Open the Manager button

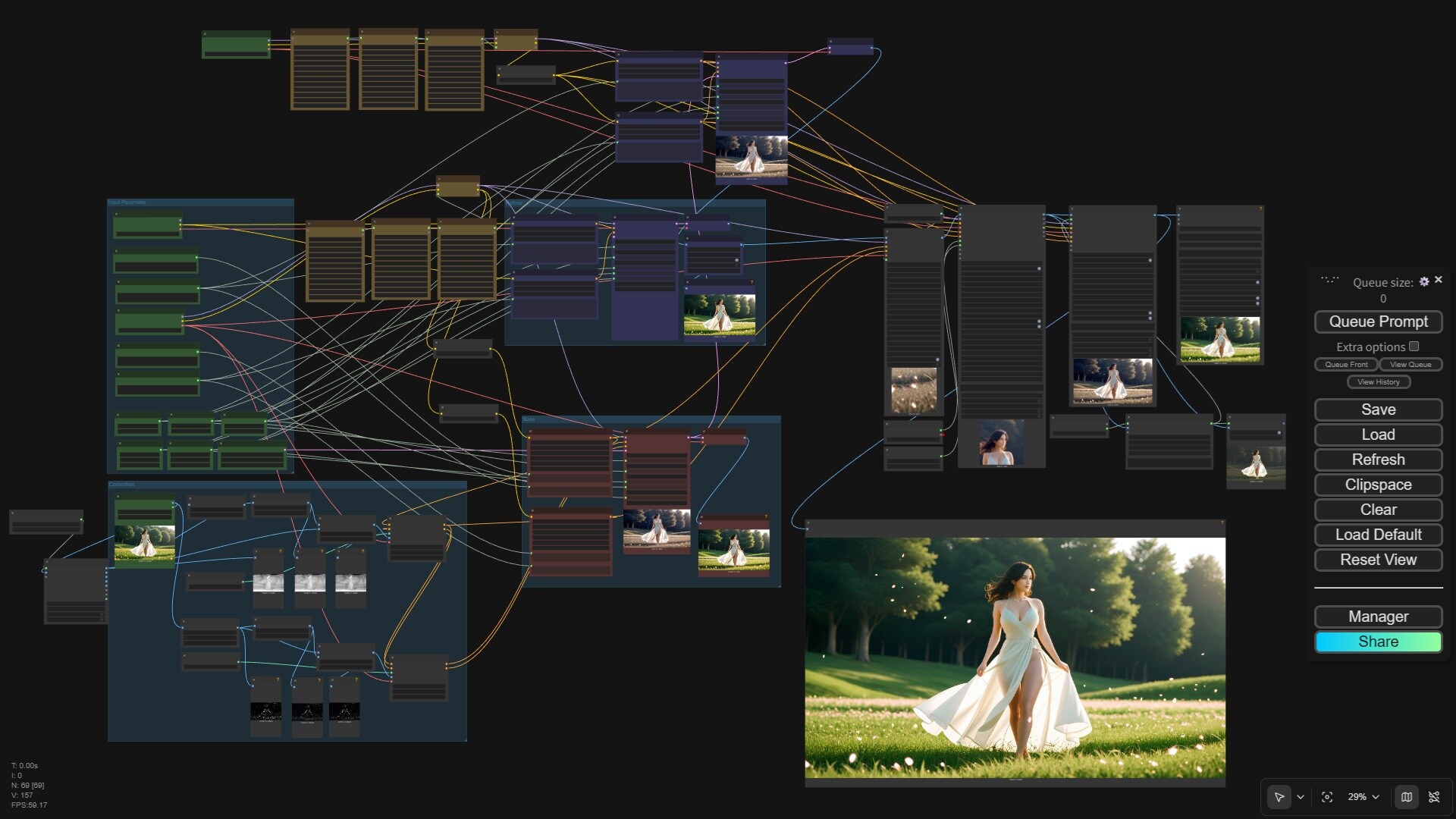(x=1378, y=617)
